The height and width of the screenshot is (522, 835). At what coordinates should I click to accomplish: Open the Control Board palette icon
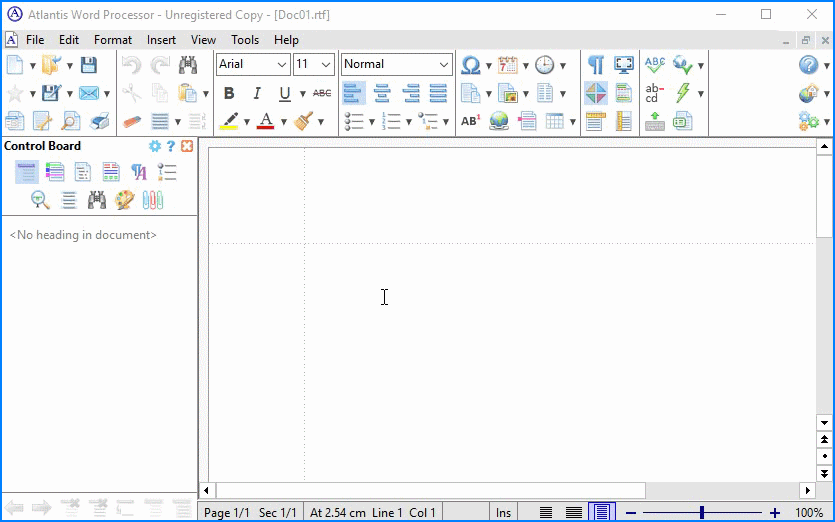pos(125,200)
